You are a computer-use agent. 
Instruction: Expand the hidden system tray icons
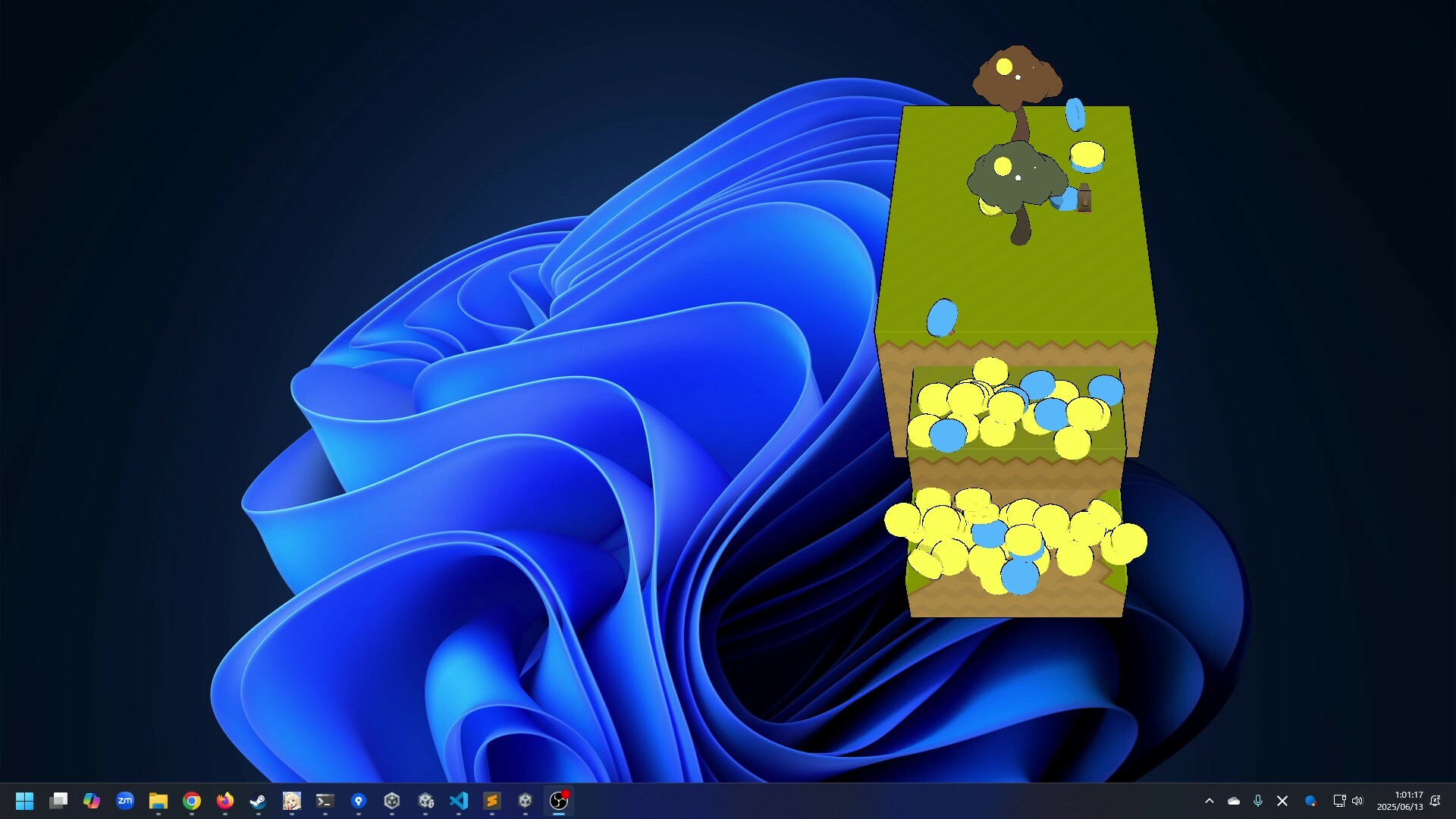pyautogui.click(x=1211, y=800)
